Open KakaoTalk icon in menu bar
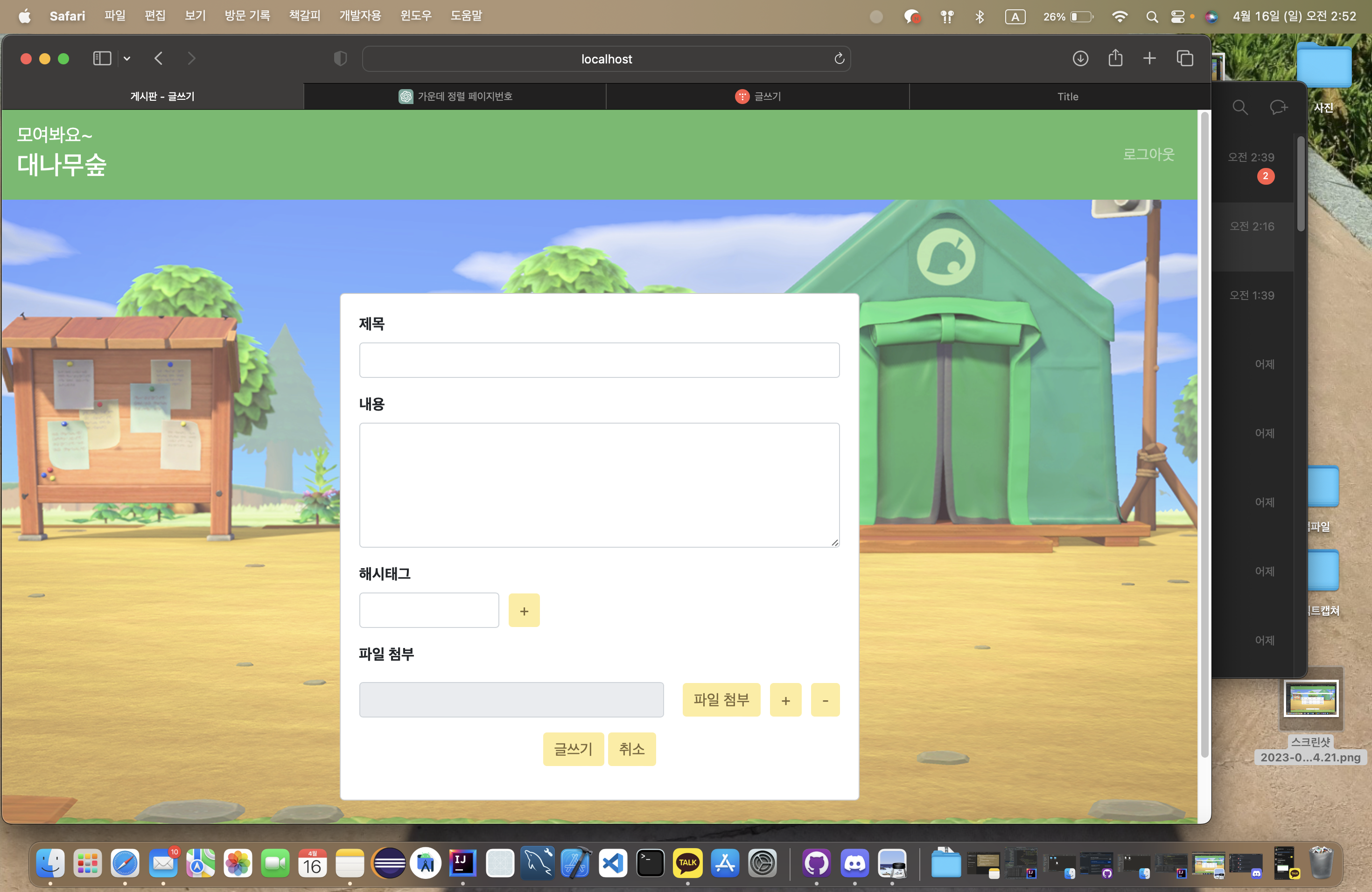1372x892 pixels. (911, 17)
